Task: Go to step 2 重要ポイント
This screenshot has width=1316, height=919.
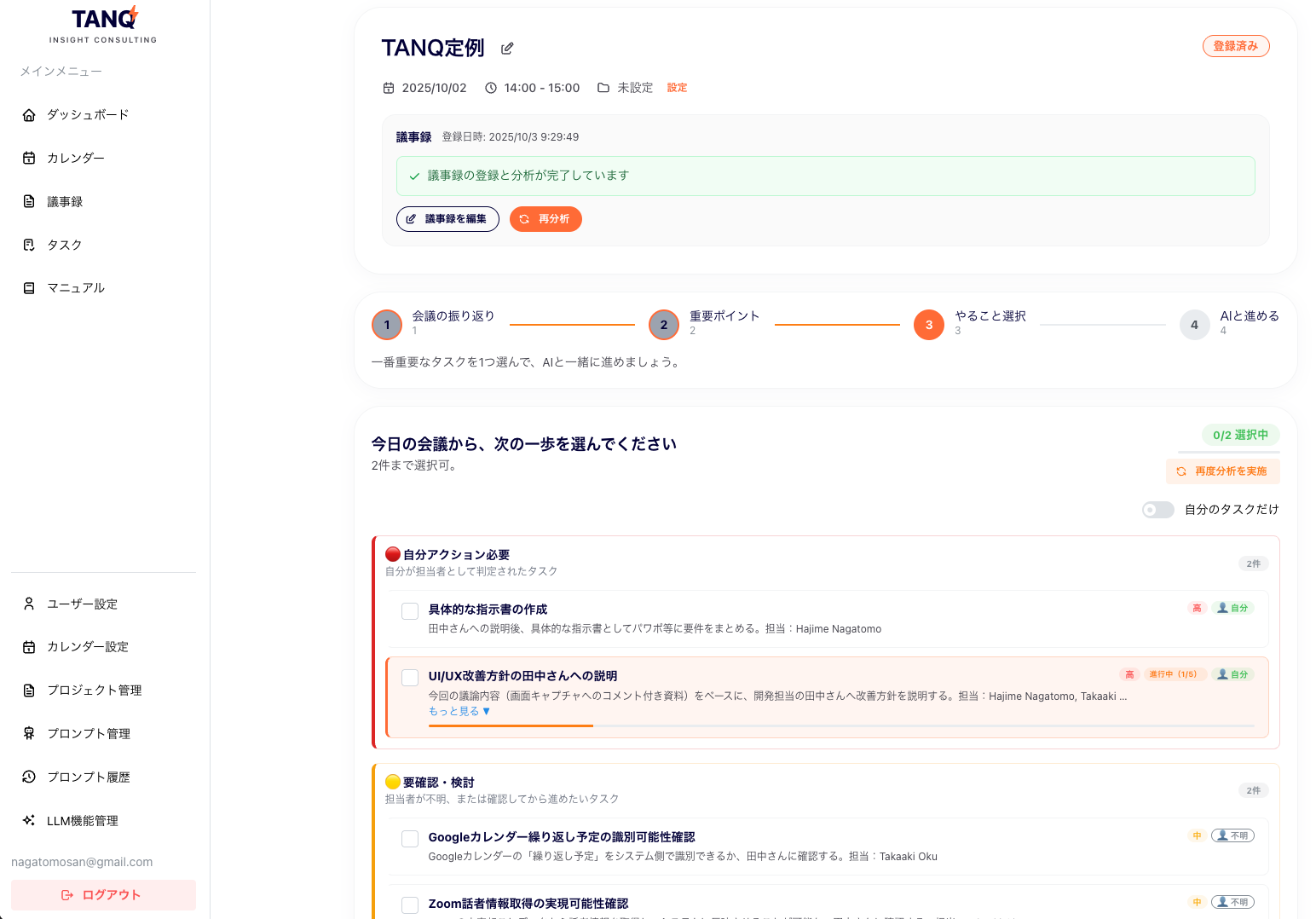Action: 664,325
